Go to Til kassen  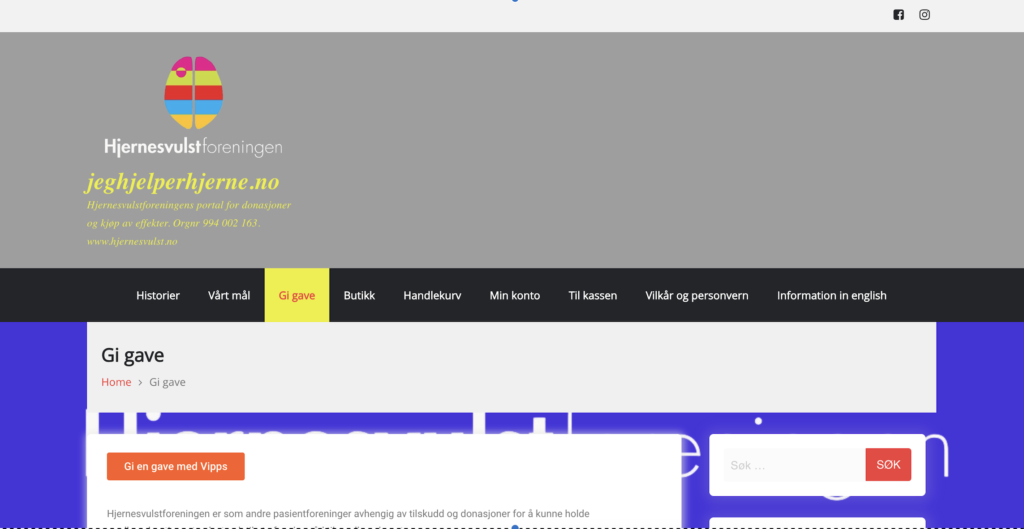(x=593, y=295)
